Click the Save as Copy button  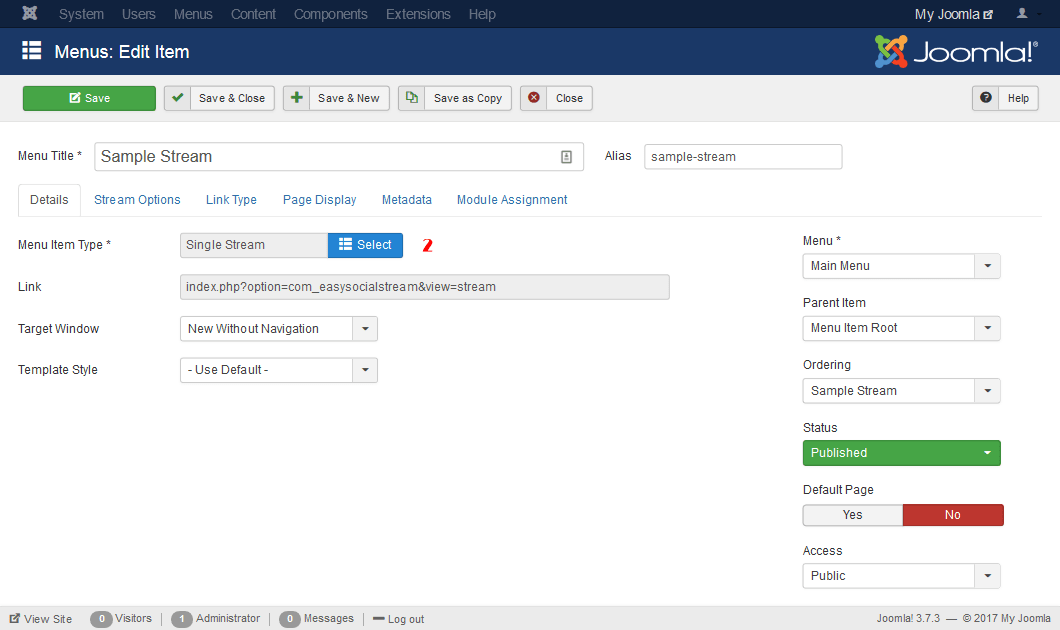455,98
